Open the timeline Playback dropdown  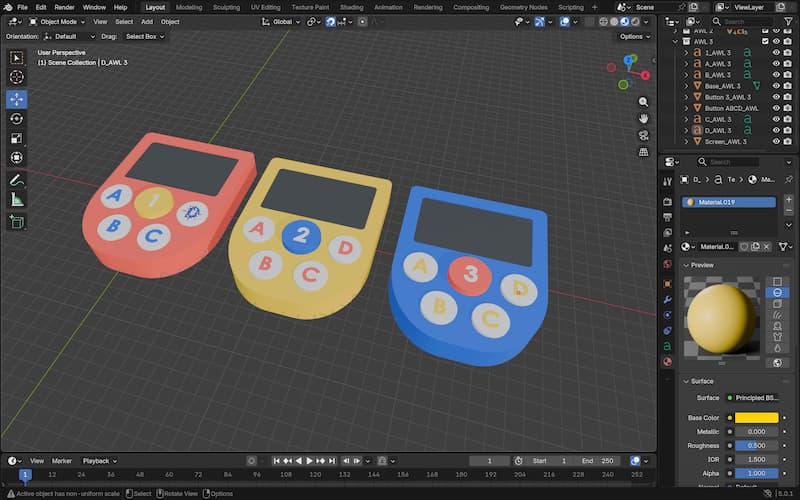(99, 461)
